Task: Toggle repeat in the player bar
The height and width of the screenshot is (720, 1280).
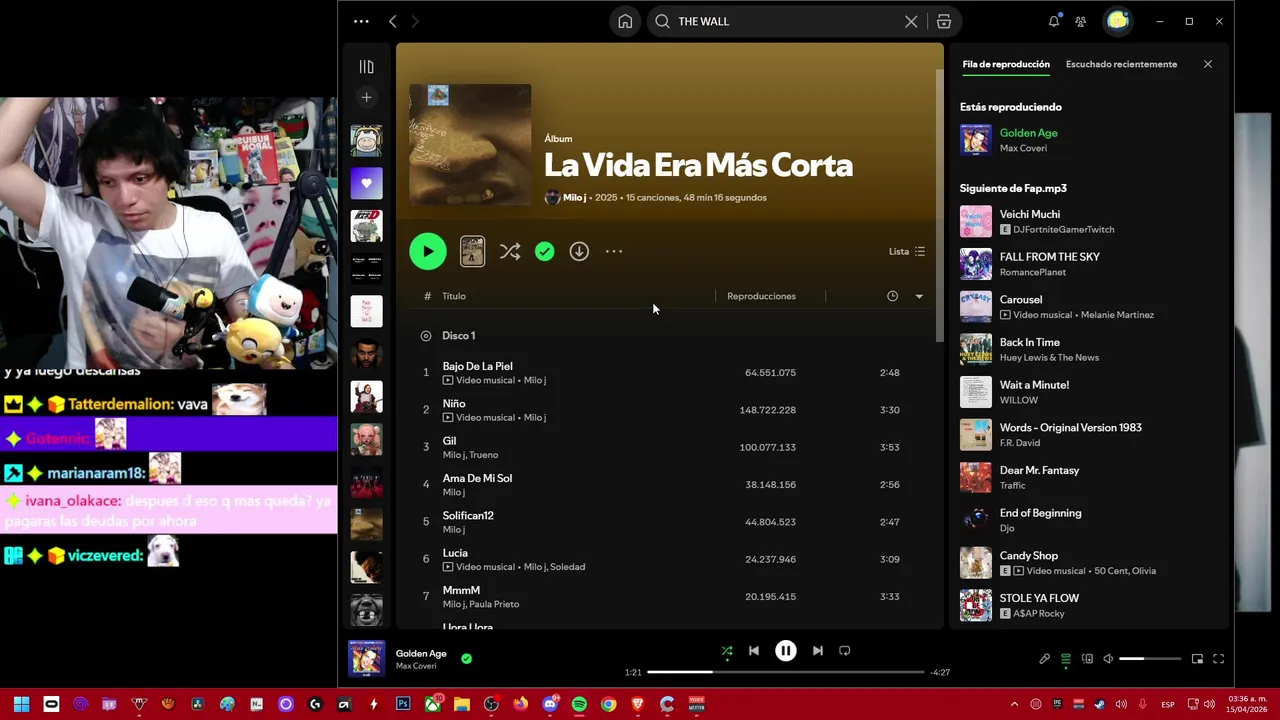Action: [x=844, y=651]
